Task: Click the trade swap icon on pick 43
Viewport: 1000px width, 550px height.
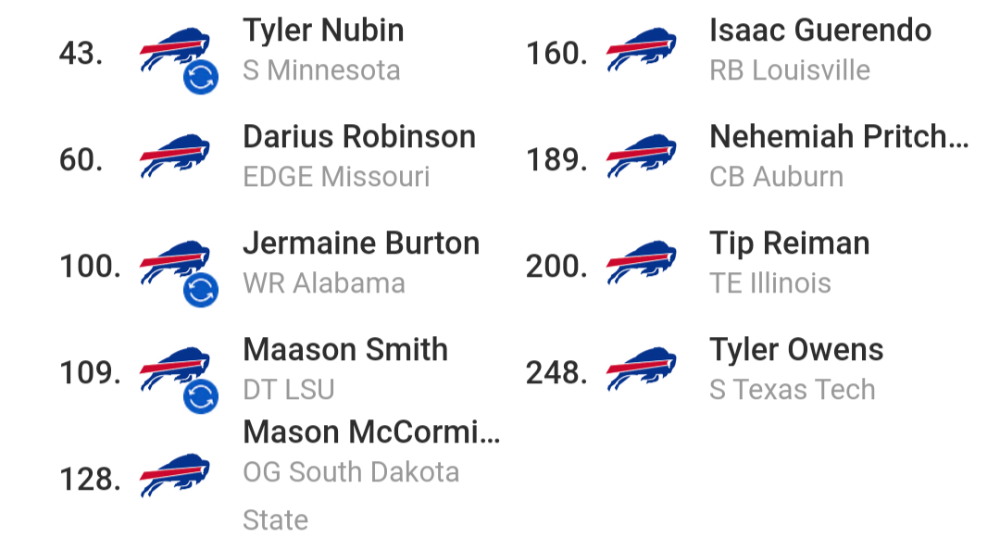Action: point(201,77)
